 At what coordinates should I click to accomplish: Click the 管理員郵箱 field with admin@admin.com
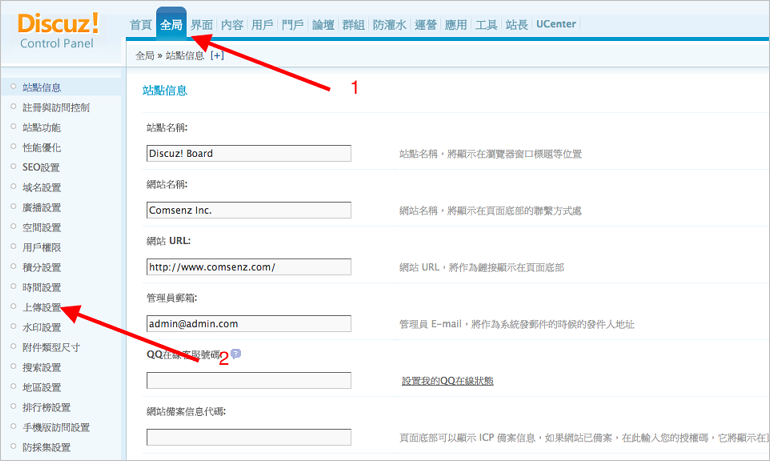click(x=249, y=324)
